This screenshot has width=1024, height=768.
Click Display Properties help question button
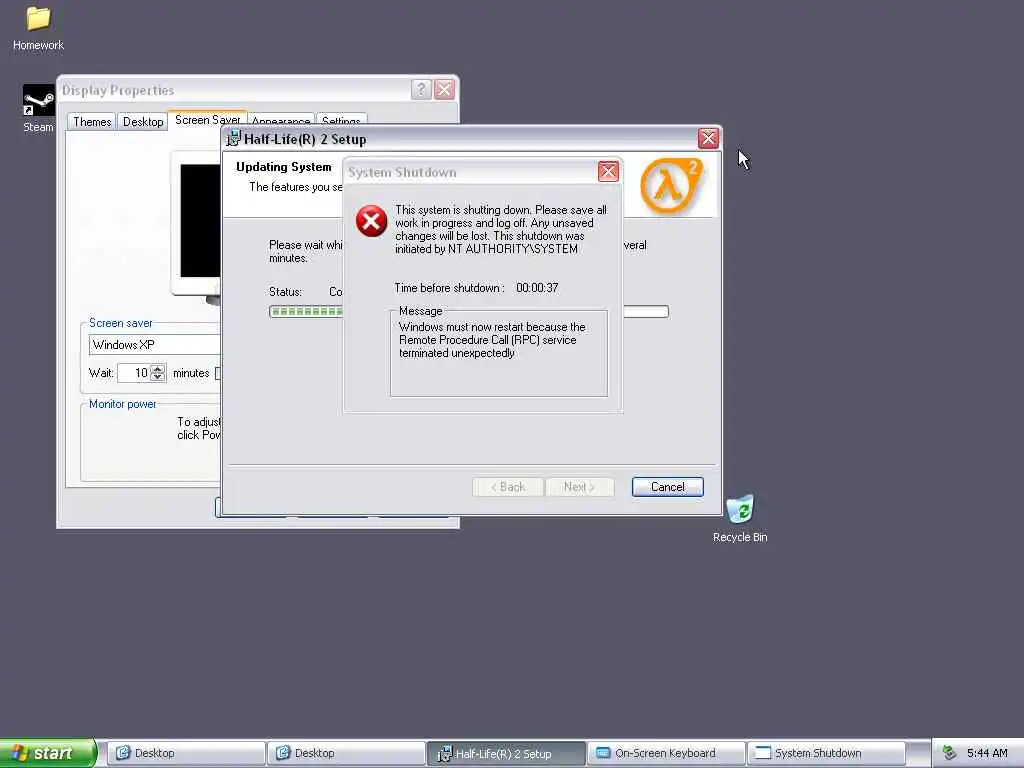coord(421,89)
